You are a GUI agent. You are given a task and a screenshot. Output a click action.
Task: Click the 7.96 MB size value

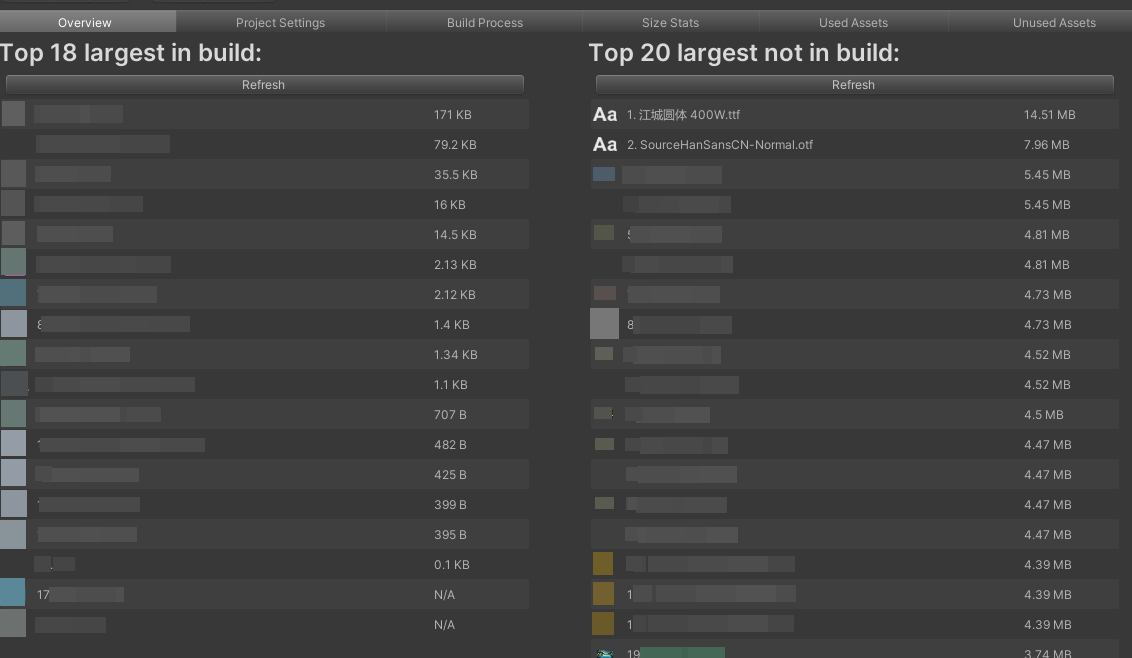[1047, 144]
